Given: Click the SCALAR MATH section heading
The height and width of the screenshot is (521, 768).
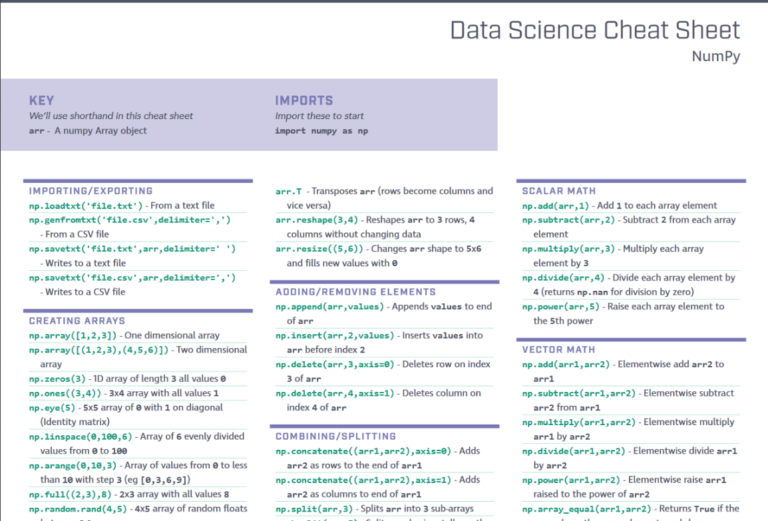Looking at the screenshot, I should [559, 191].
